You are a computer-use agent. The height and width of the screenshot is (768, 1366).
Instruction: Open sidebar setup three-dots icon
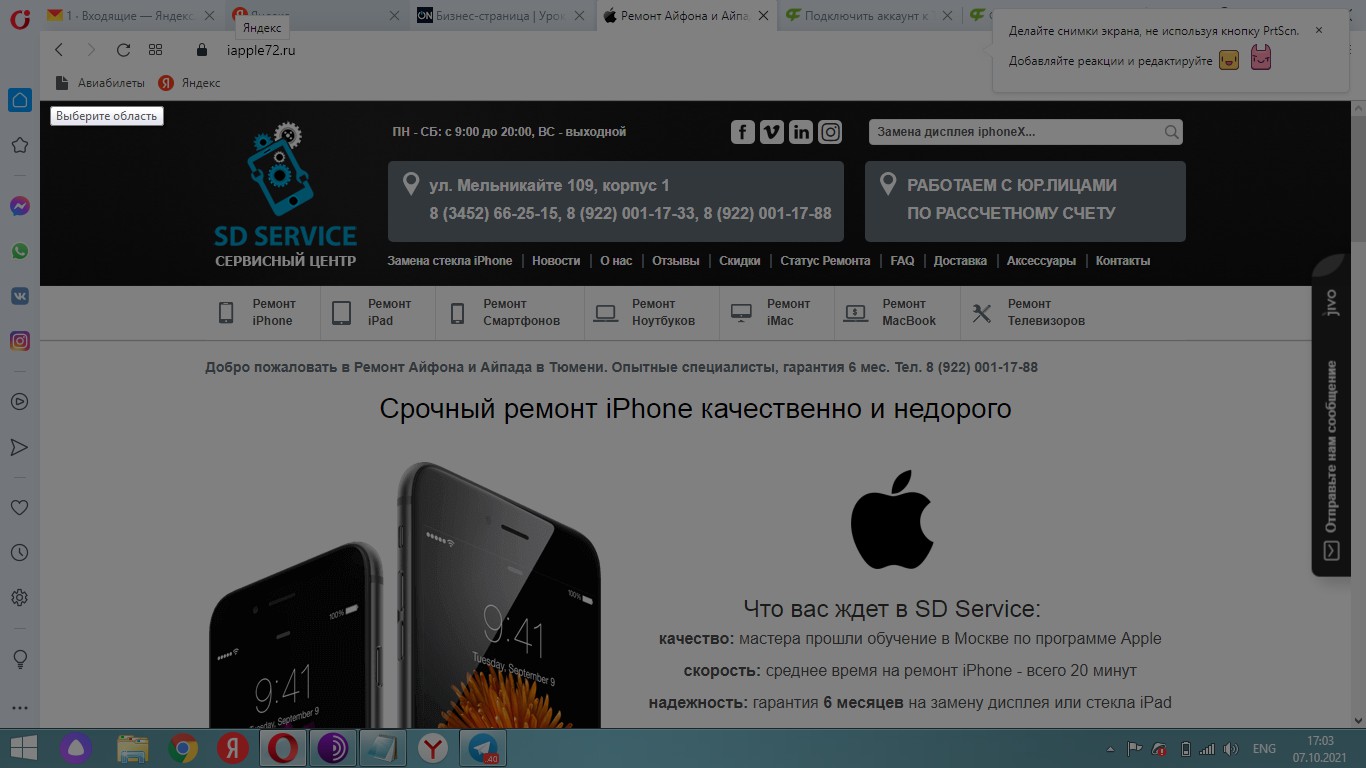19,708
